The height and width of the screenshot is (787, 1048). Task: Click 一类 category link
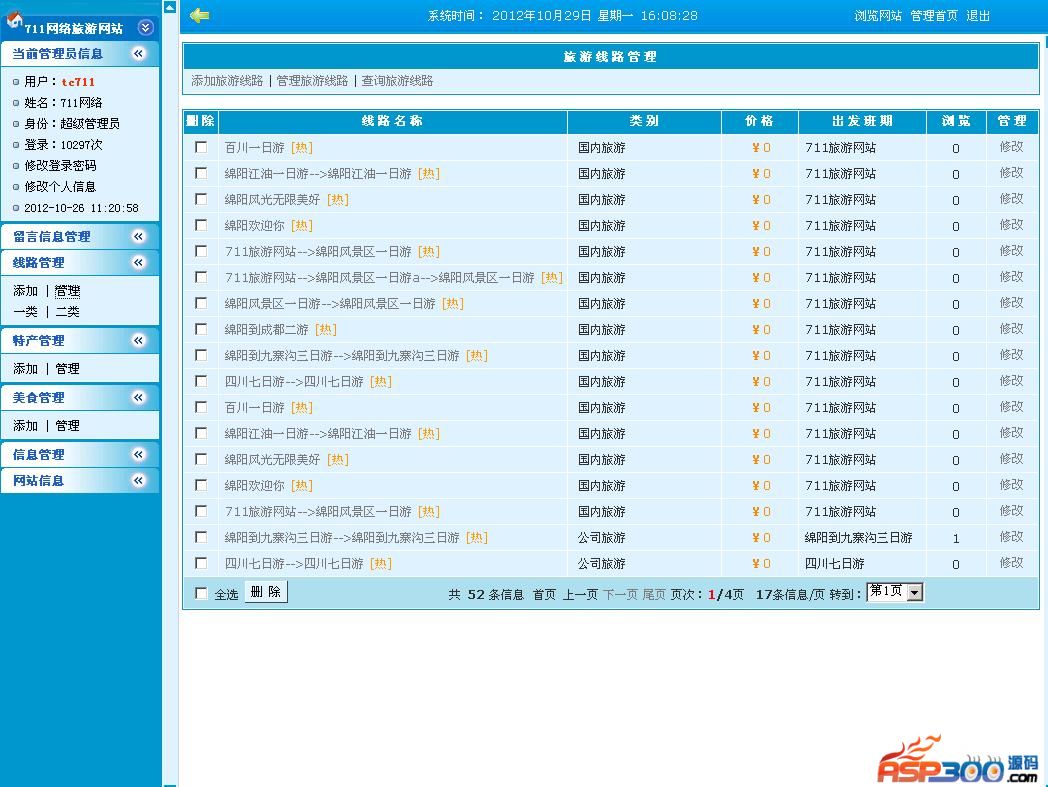coord(25,312)
